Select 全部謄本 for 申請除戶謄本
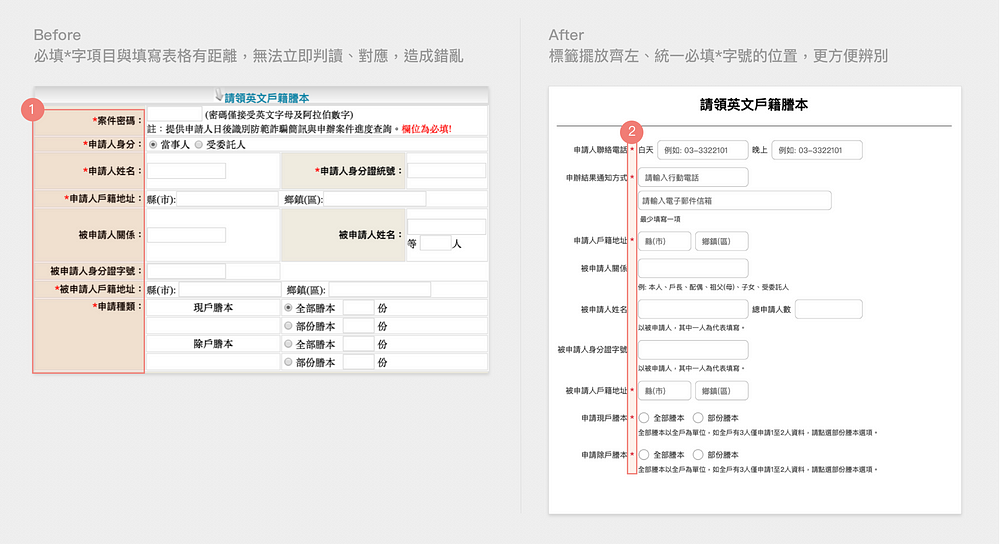 click(x=644, y=455)
